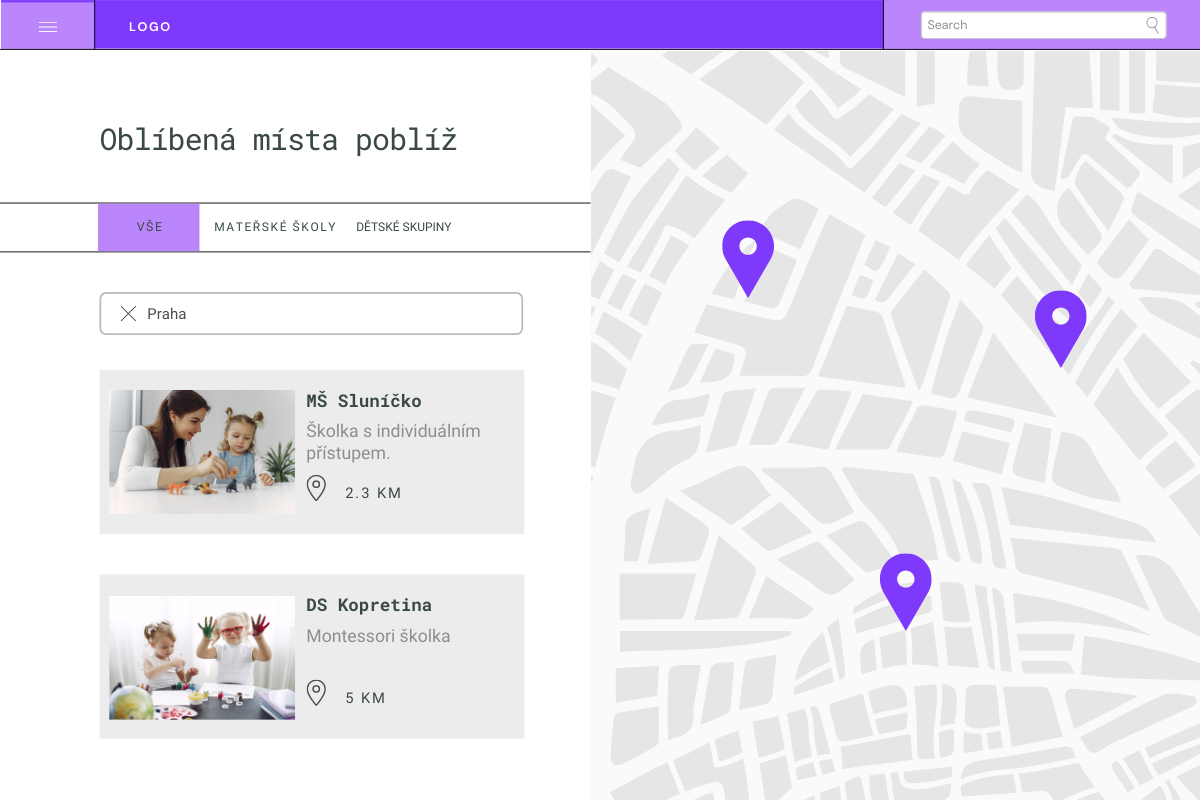
Task: Click the 2.3 KM distance label
Action: point(373,493)
